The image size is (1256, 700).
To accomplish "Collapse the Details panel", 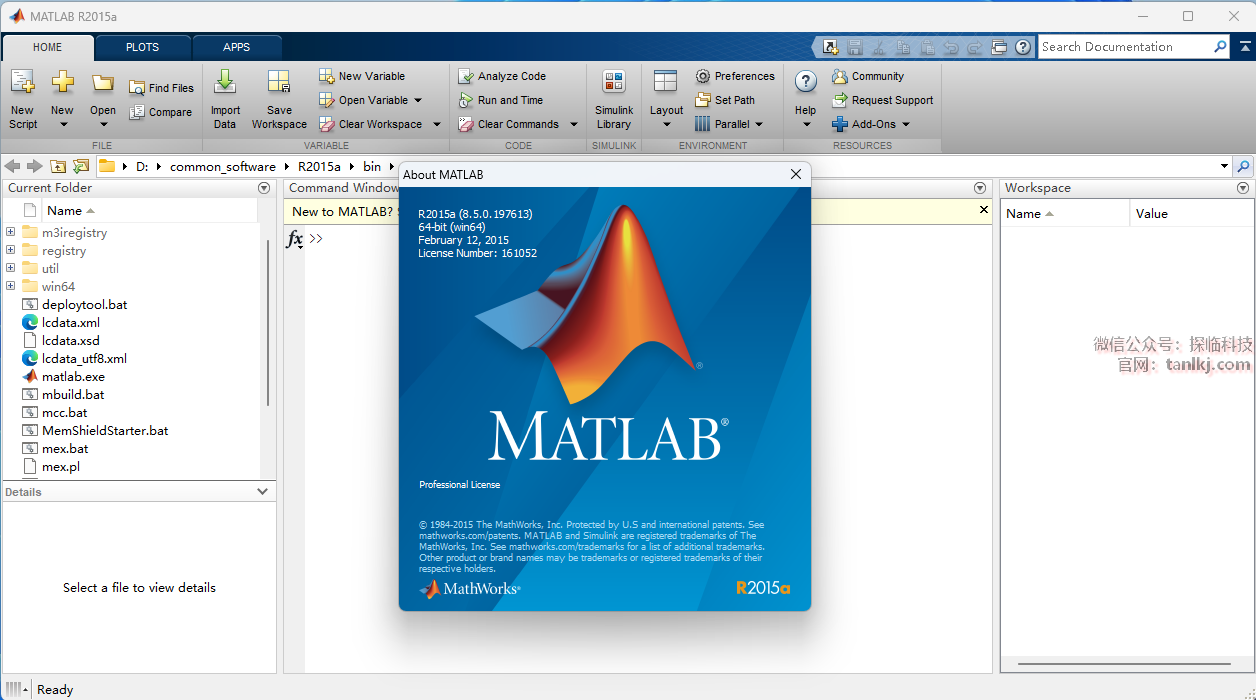I will tap(262, 492).
